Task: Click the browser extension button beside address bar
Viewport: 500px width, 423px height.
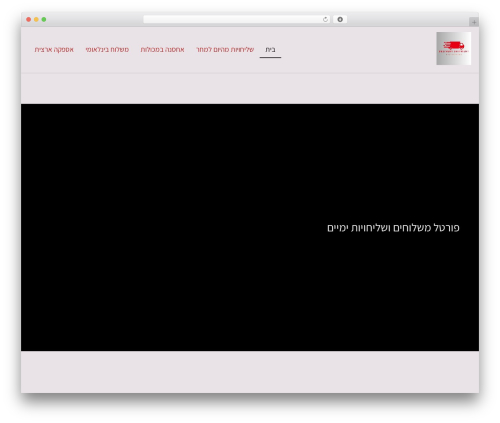Action: pos(340,20)
